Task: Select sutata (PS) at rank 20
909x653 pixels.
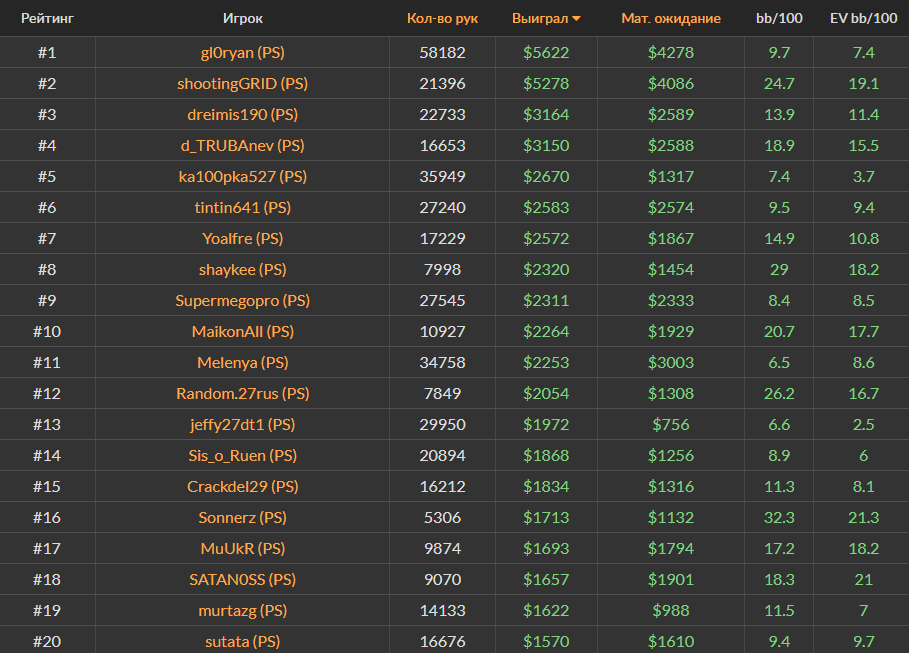Action: click(242, 641)
